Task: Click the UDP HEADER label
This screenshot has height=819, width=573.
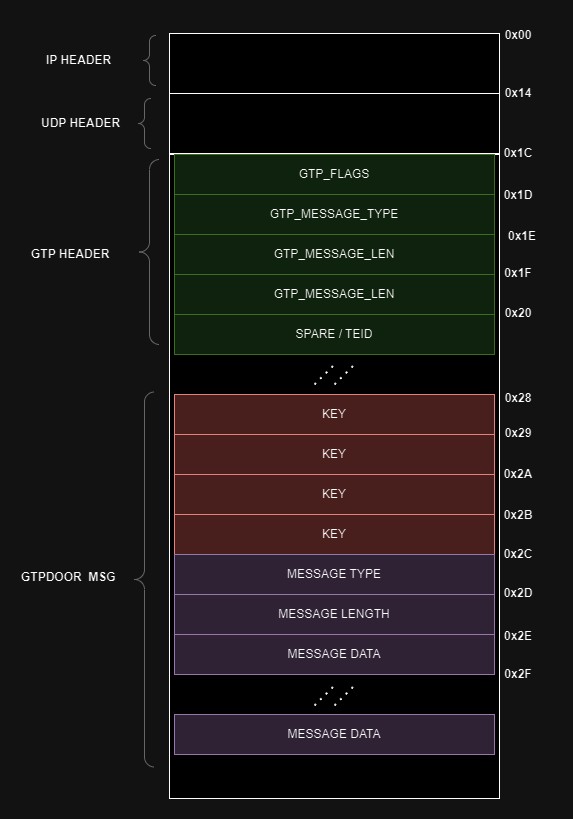Action: pos(80,123)
